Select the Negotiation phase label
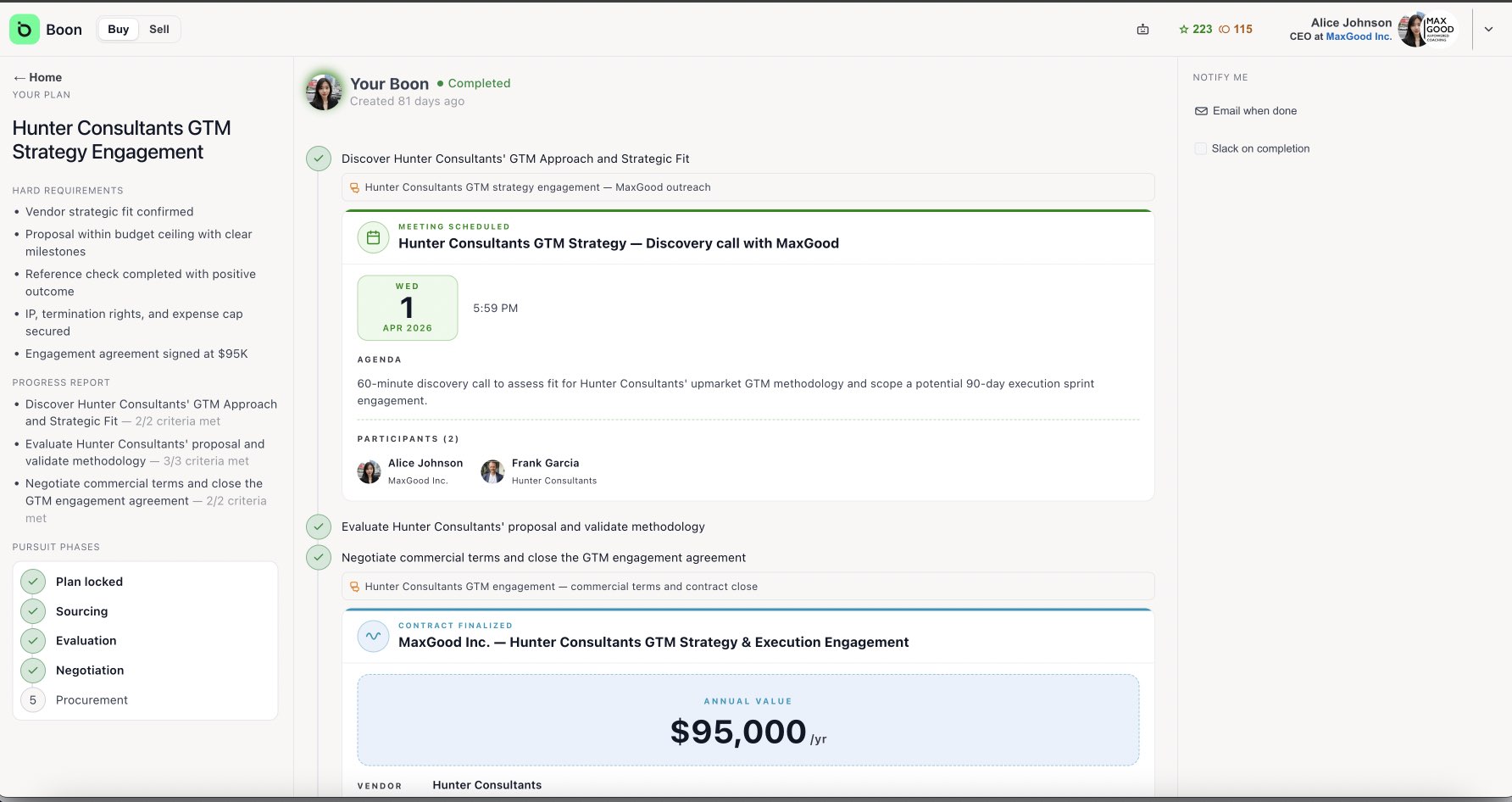 coord(90,671)
